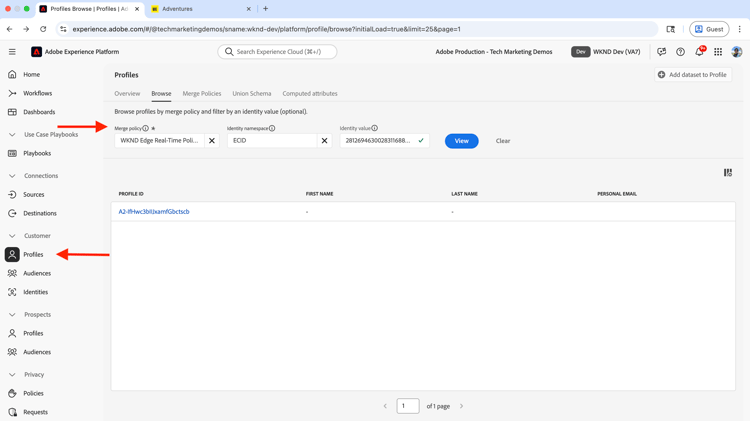Open the user avatar menu
Viewport: 750px width, 421px height.
click(737, 52)
